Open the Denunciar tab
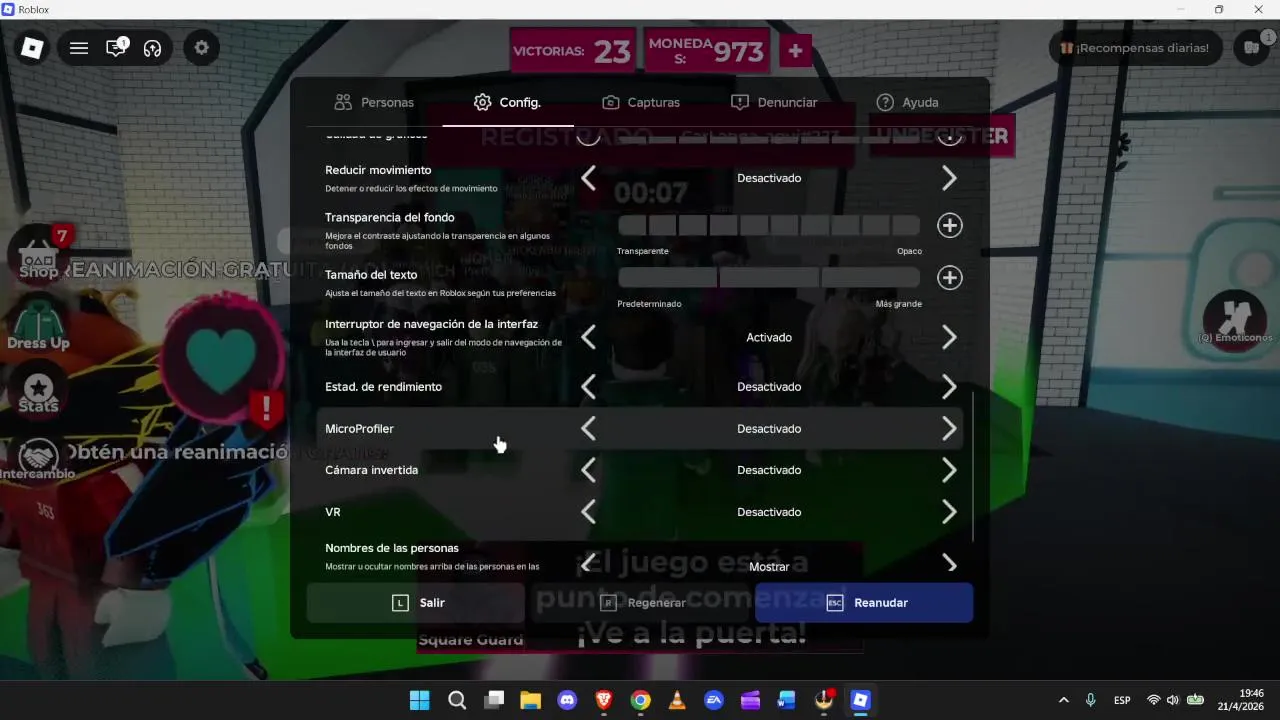 (774, 102)
